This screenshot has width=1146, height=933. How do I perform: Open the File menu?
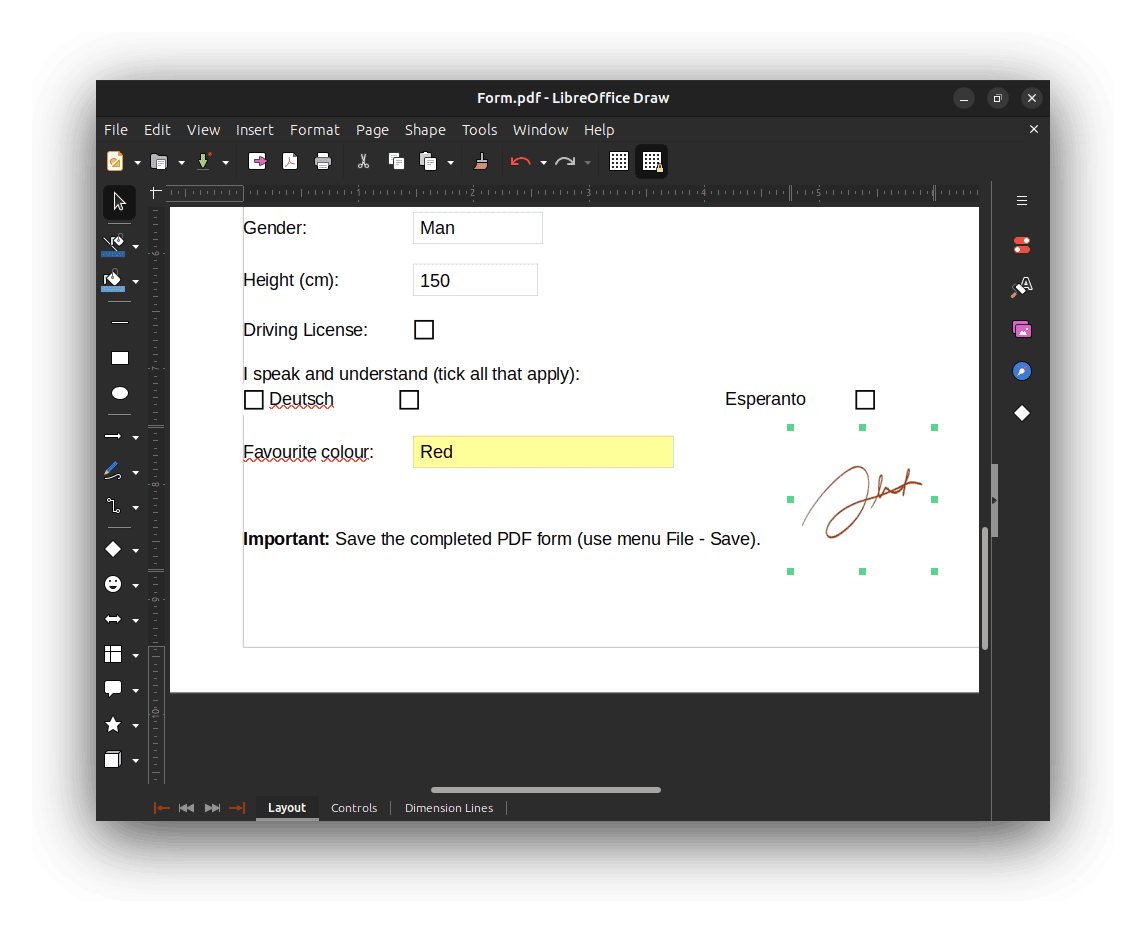coord(115,130)
